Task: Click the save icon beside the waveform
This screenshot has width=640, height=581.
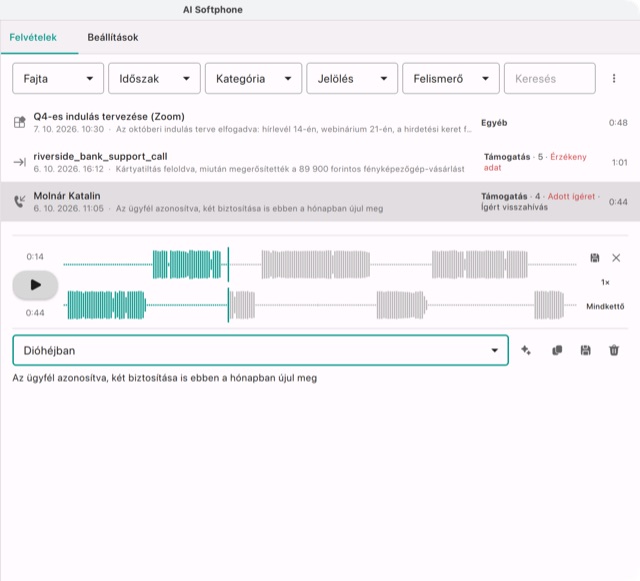Action: coord(595,258)
